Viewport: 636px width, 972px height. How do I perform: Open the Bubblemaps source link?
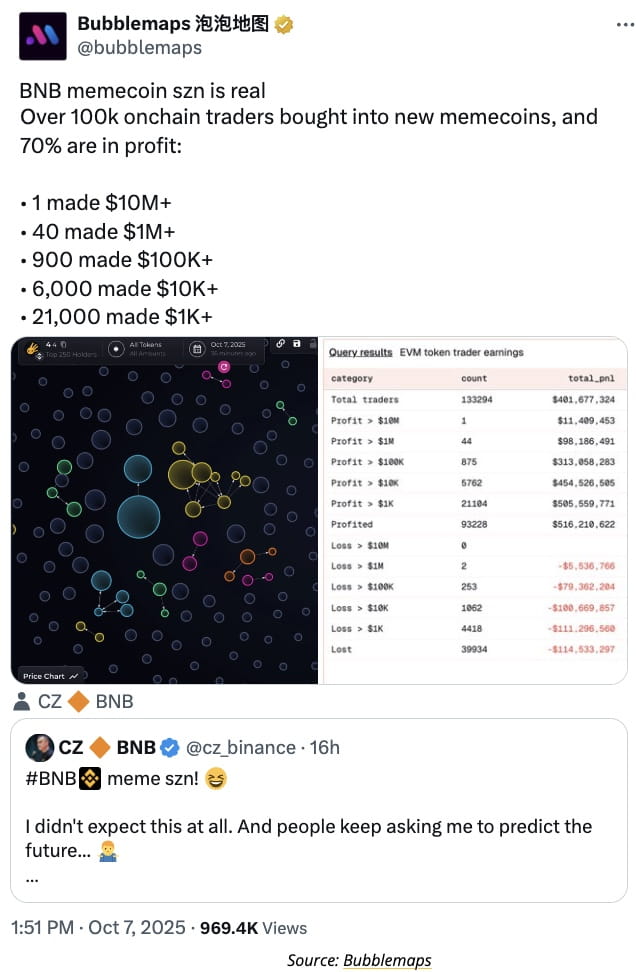point(387,960)
